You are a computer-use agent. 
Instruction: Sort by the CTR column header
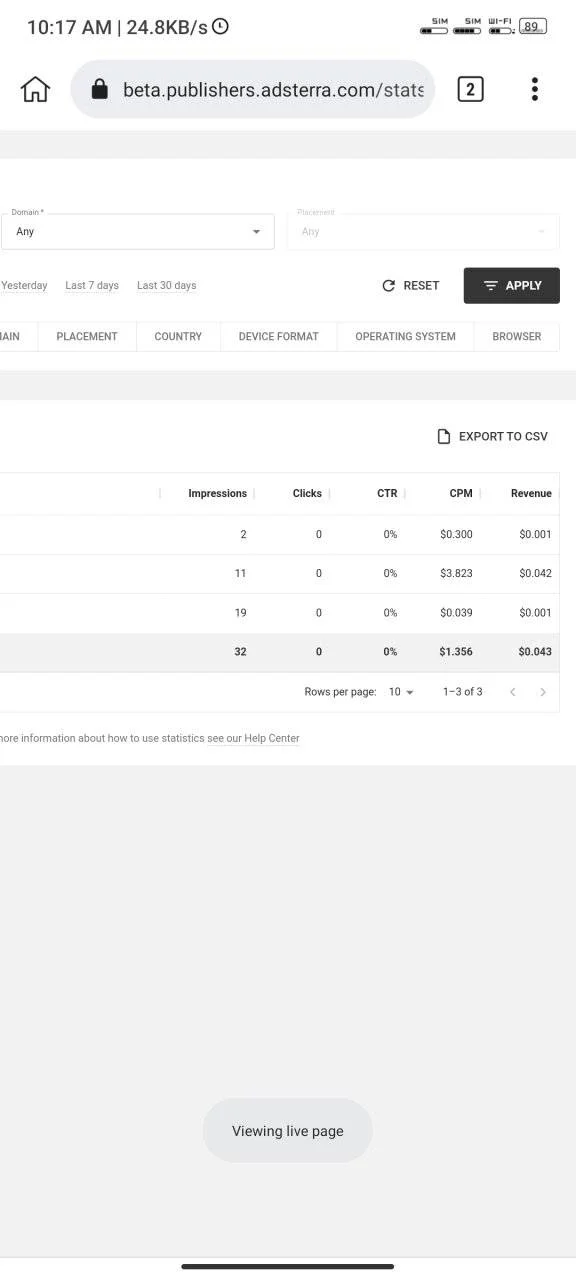click(387, 493)
